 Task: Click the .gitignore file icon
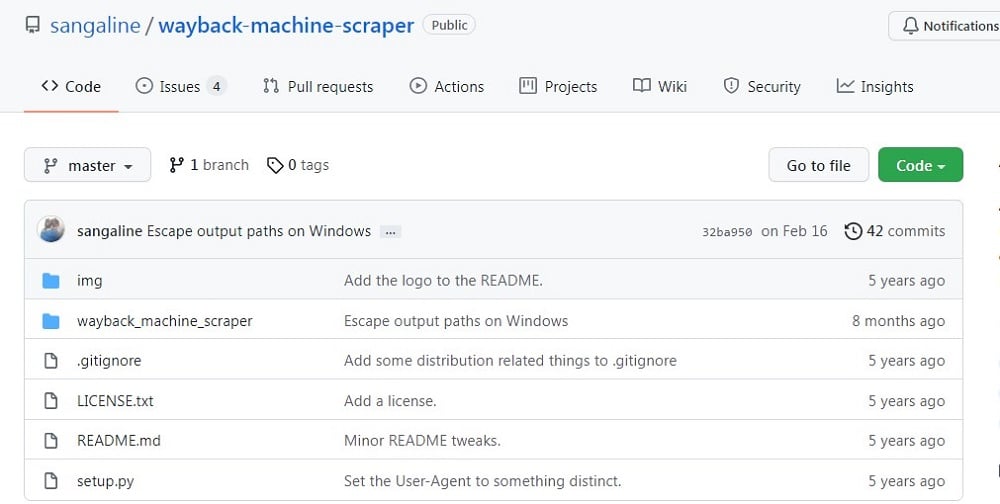pyautogui.click(x=50, y=360)
